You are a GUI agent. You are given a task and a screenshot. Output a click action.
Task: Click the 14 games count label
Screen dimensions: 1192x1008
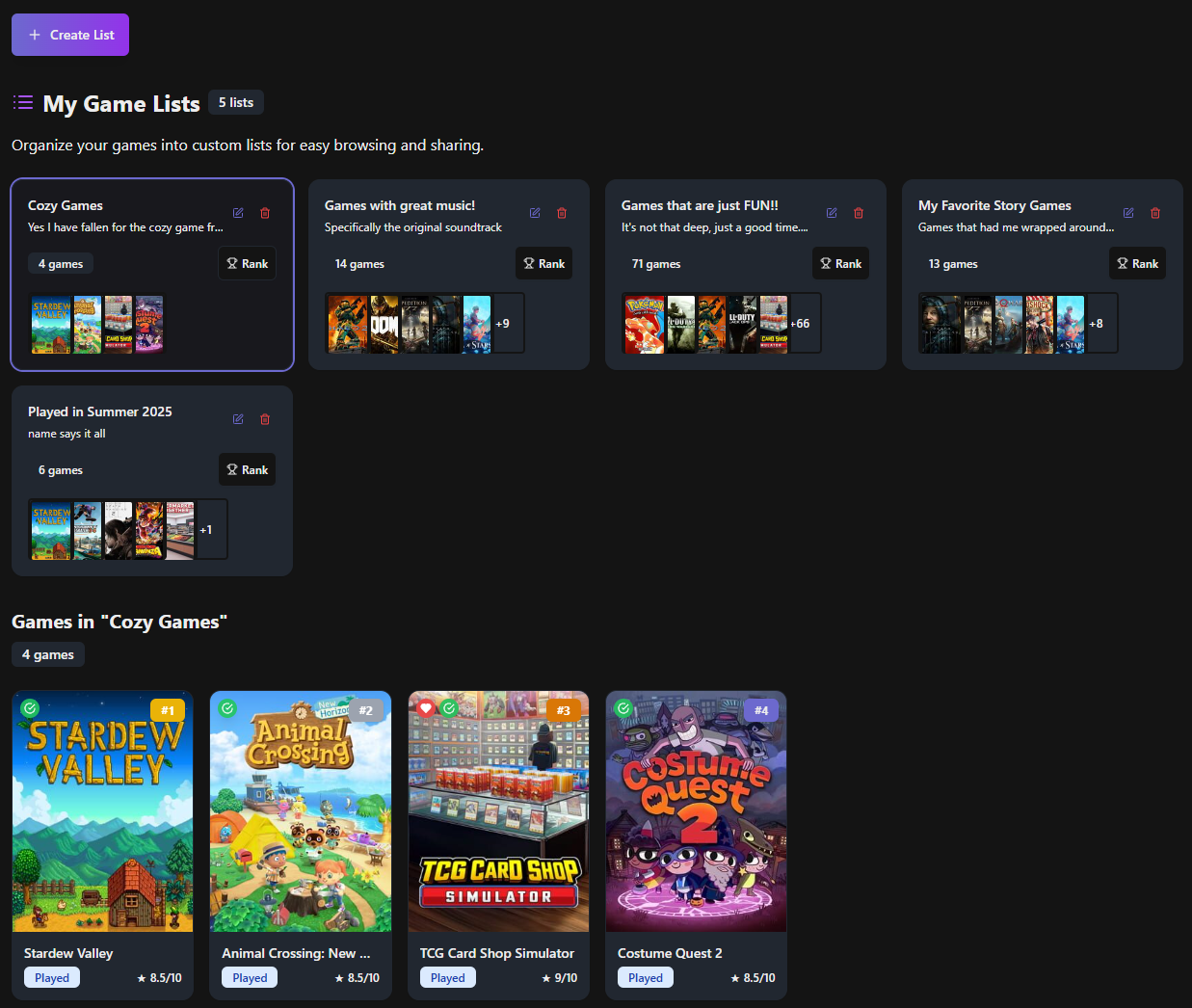359,263
